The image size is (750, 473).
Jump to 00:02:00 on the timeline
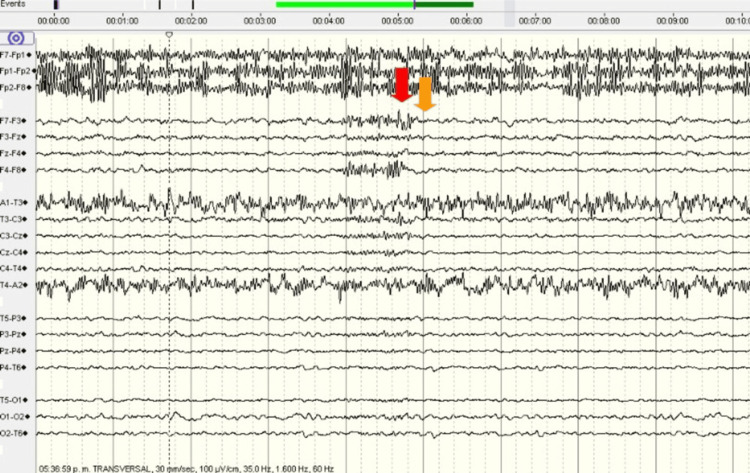pos(191,21)
